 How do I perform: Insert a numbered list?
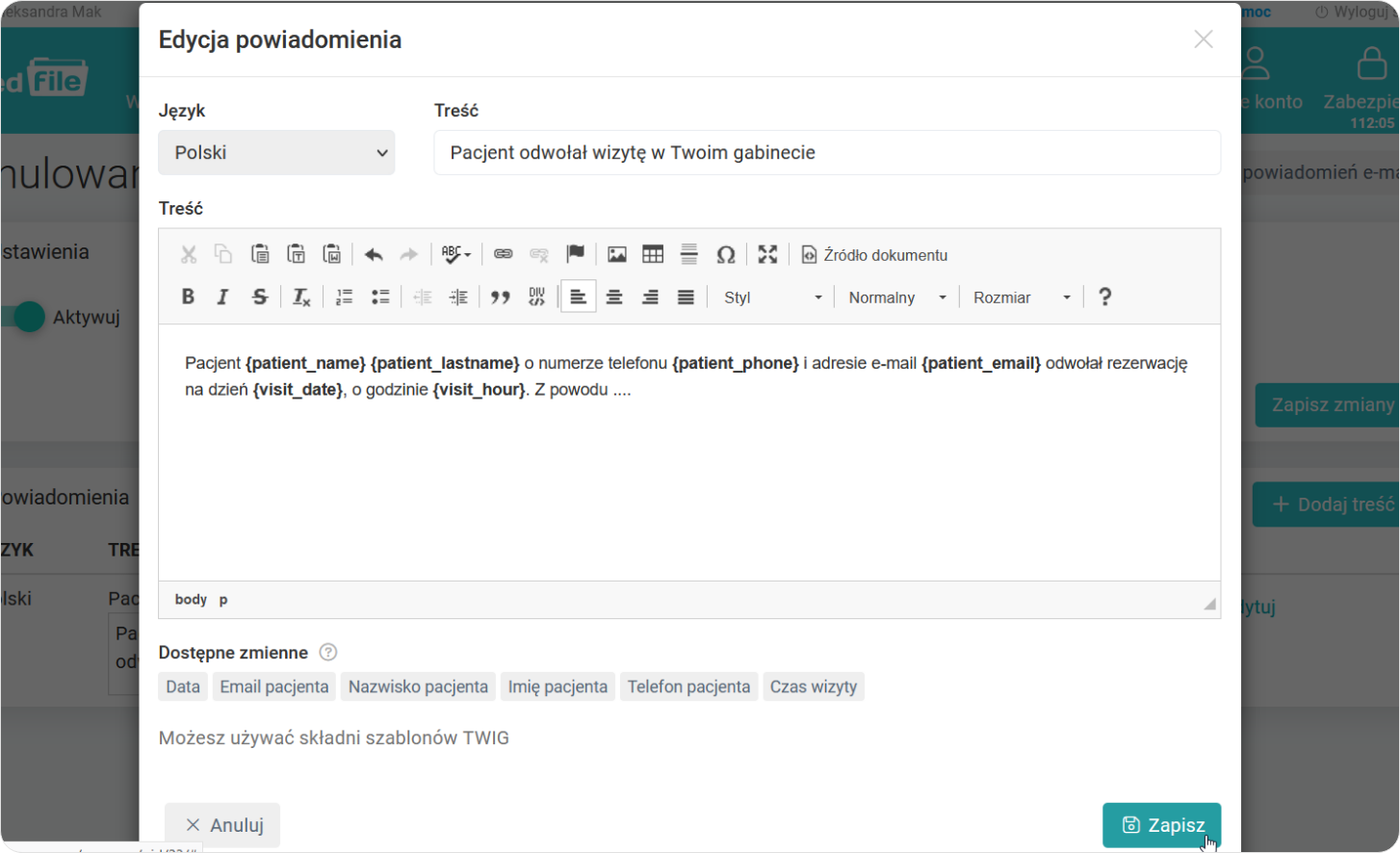344,297
